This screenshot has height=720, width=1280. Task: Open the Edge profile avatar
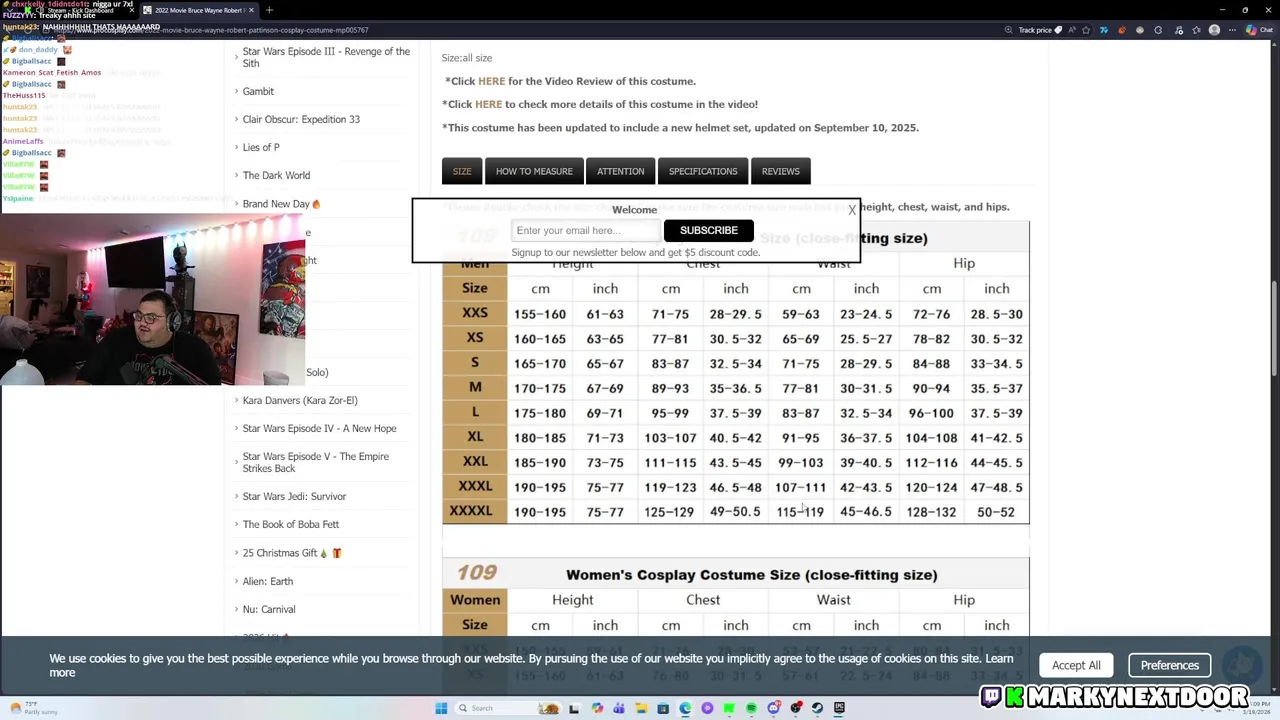[x=1214, y=30]
